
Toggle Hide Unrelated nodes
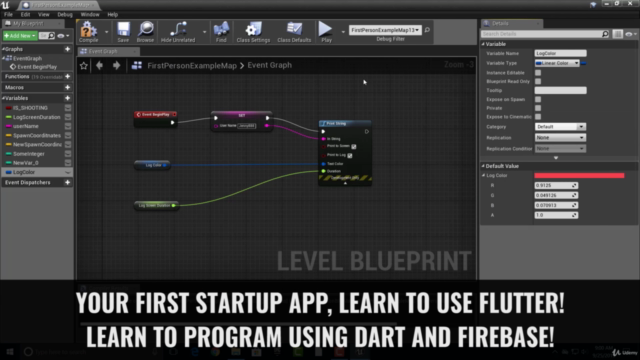178,32
